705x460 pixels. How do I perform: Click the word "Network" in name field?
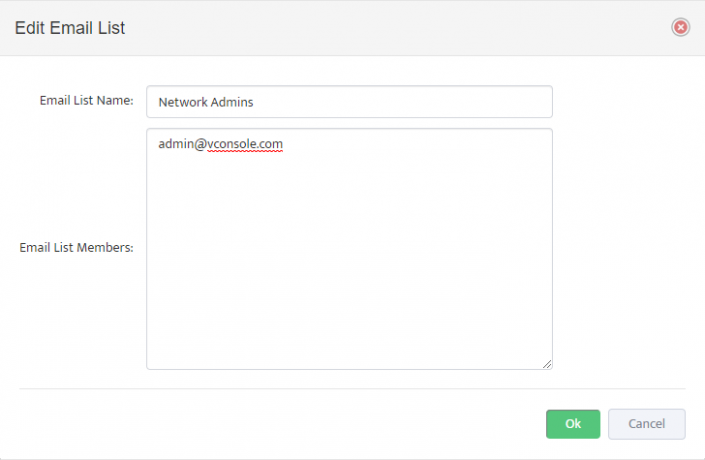pos(183,102)
